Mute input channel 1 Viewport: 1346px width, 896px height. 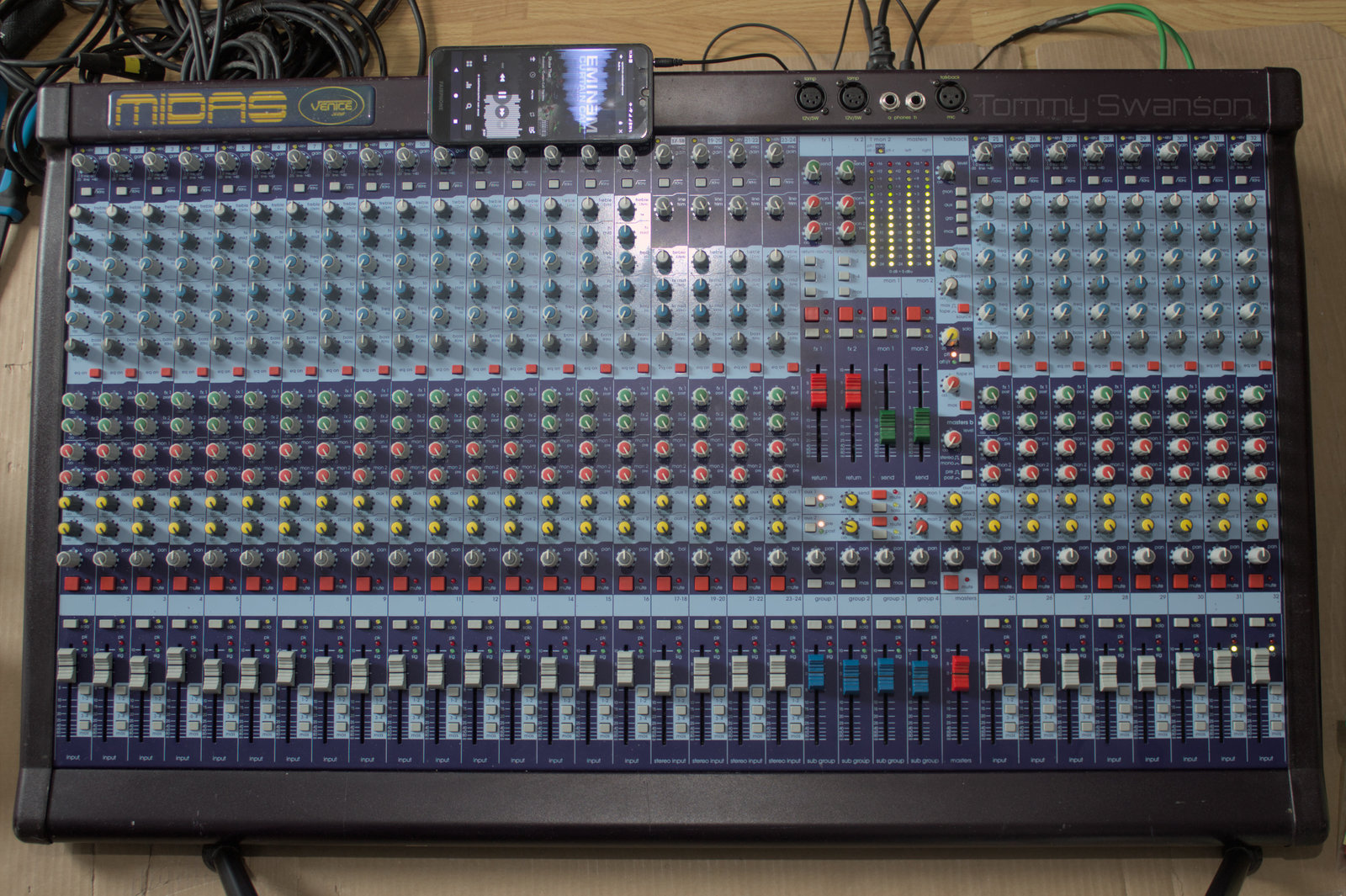[x=71, y=583]
